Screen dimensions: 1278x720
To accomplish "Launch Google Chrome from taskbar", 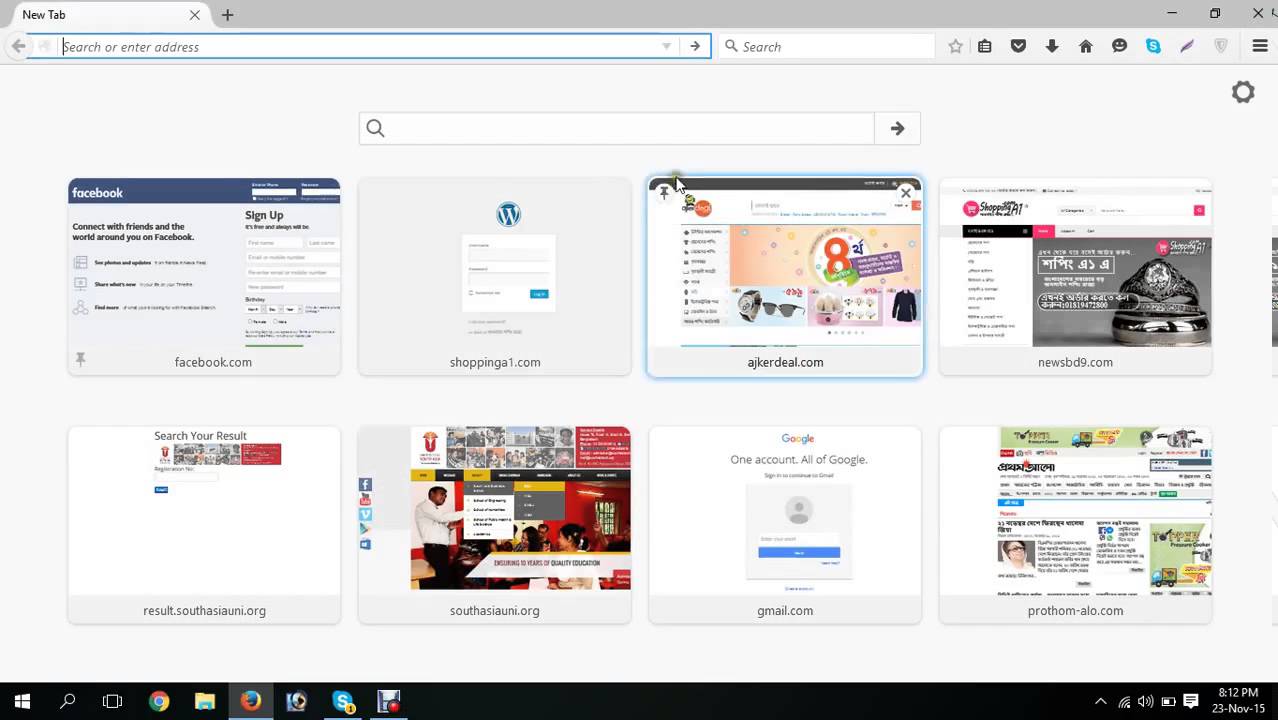I will (x=159, y=701).
